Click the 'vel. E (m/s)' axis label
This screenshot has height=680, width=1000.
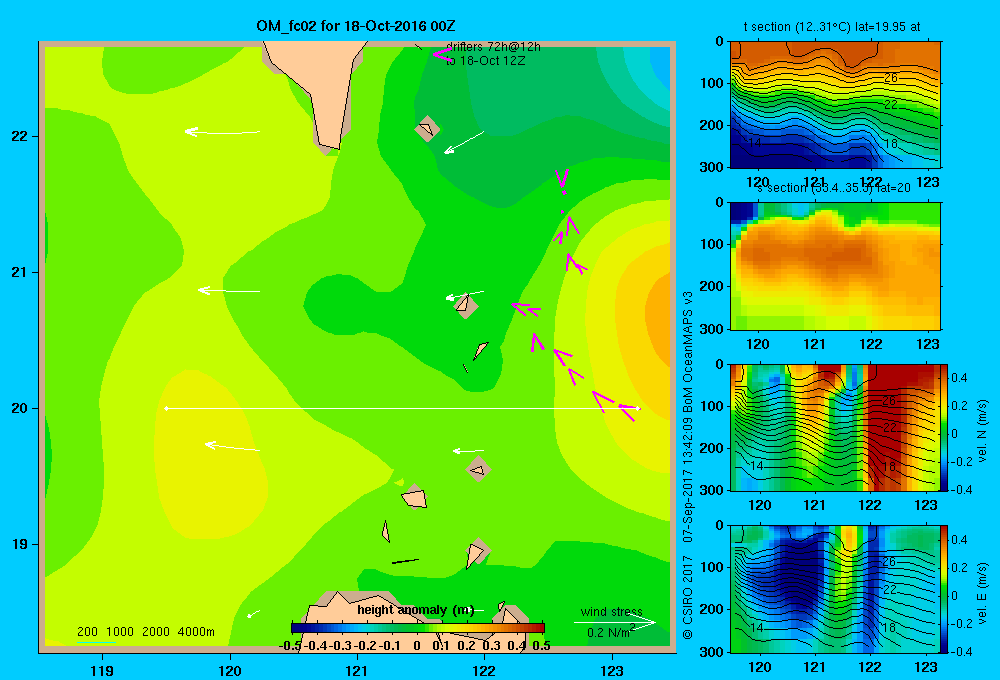pyautogui.click(x=982, y=592)
